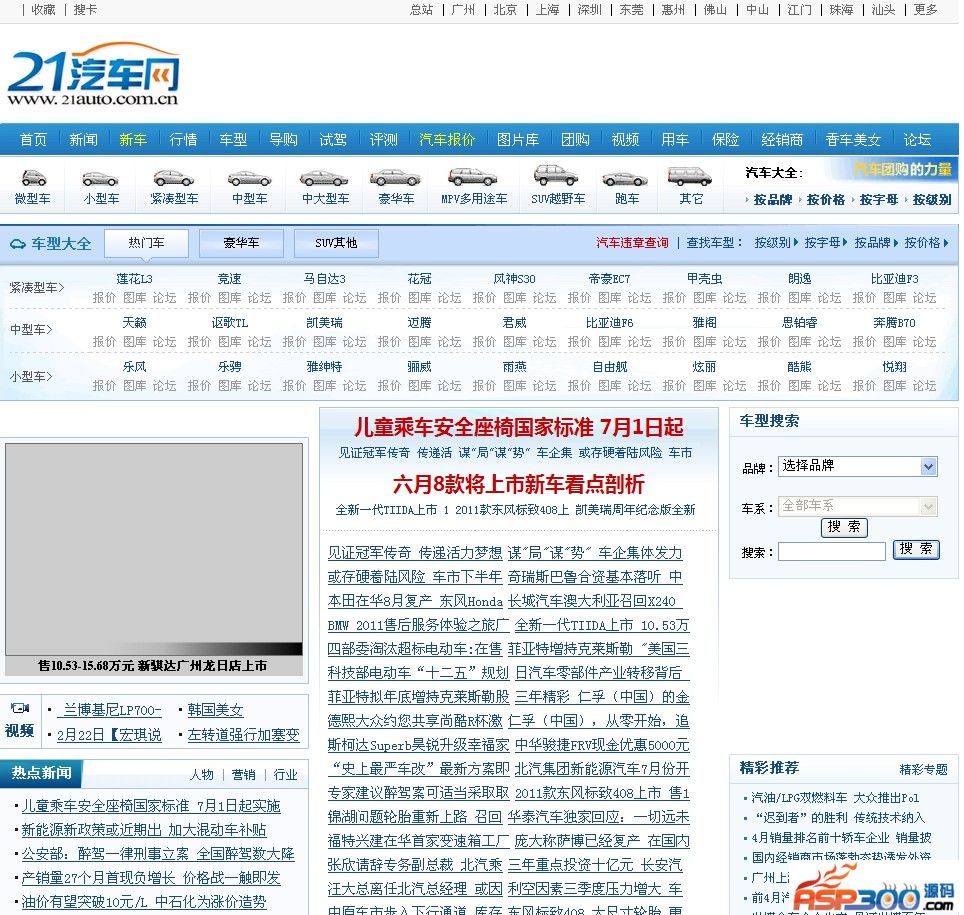Image resolution: width=964 pixels, height=915 pixels.
Task: Open the slideshow image above 新骐达 caption
Action: click(154, 549)
